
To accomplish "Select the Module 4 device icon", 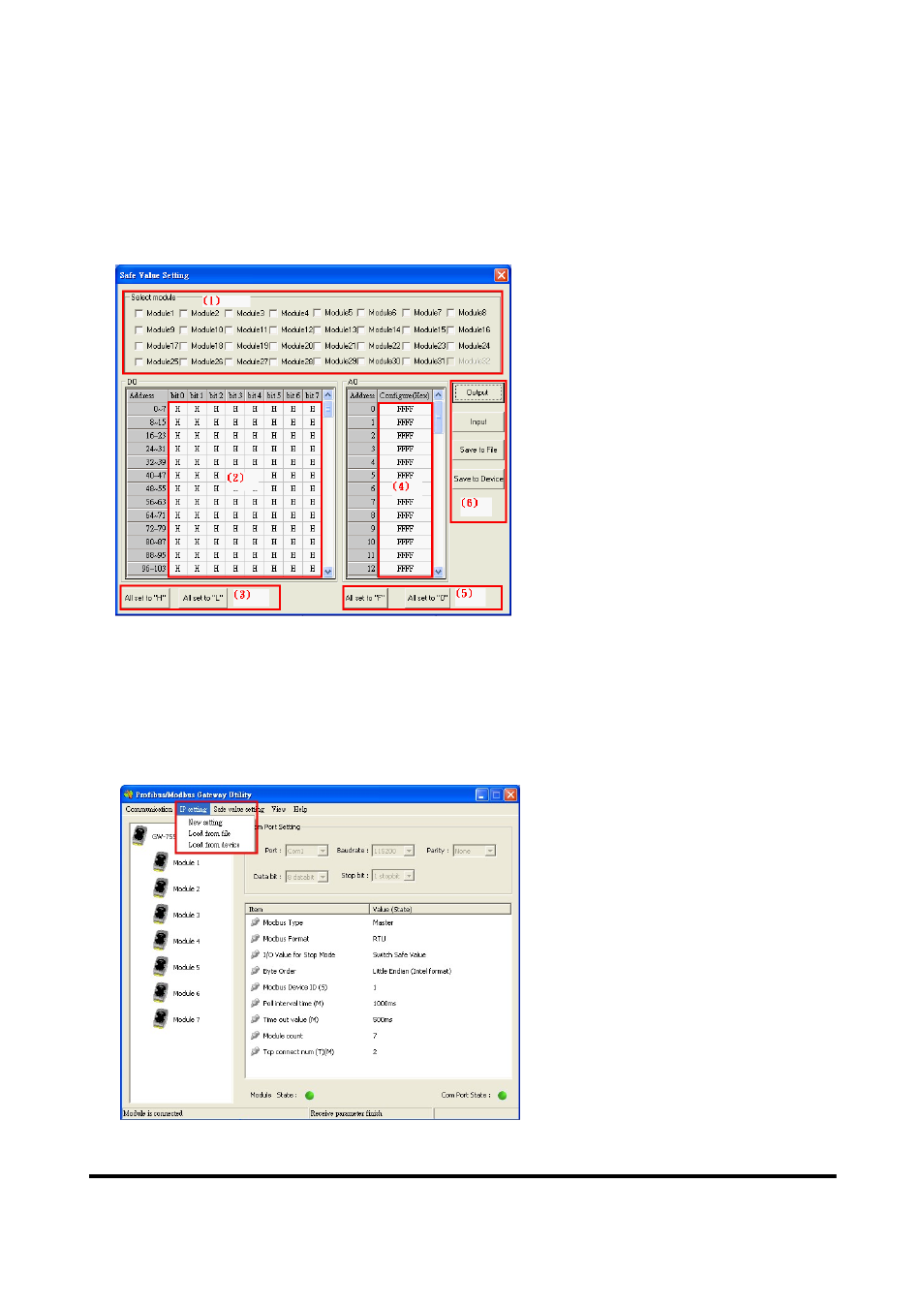I will [x=161, y=940].
